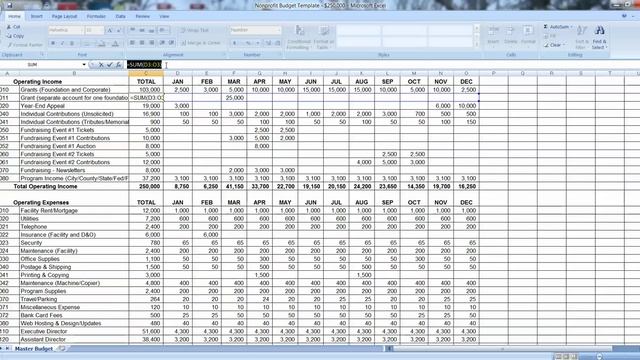Viewport: 640px width, 360px height.
Task: Open the View tab
Action: click(x=164, y=16)
